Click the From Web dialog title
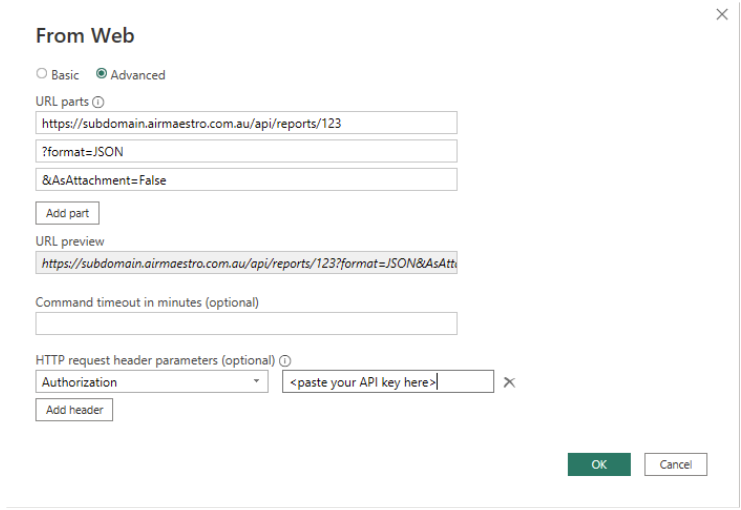The image size is (741, 510). pos(85,36)
